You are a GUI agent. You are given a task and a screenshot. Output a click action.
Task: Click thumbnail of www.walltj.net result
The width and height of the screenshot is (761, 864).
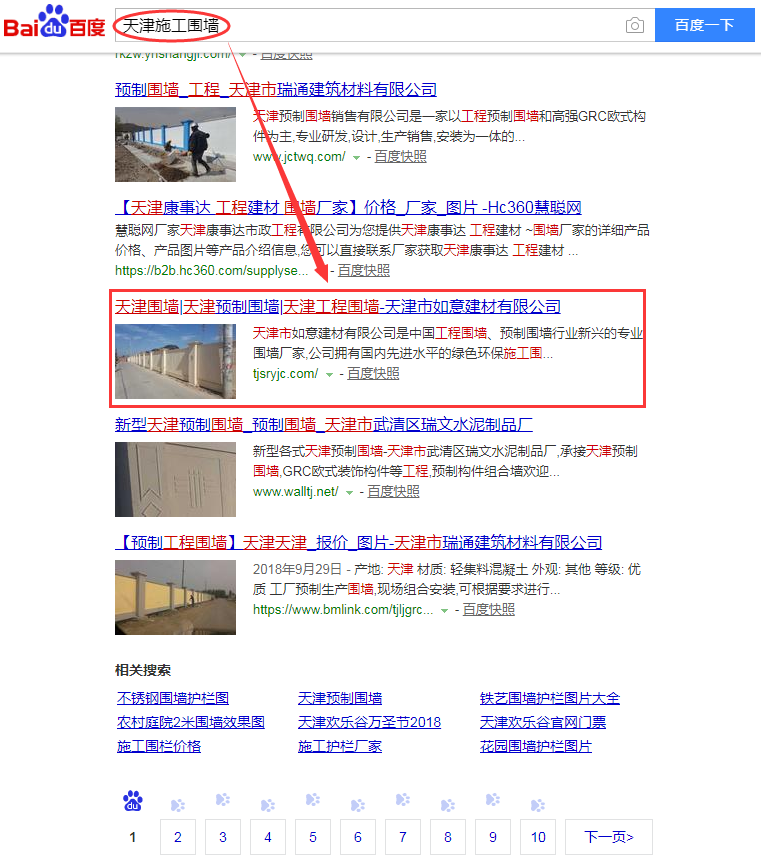coord(175,479)
